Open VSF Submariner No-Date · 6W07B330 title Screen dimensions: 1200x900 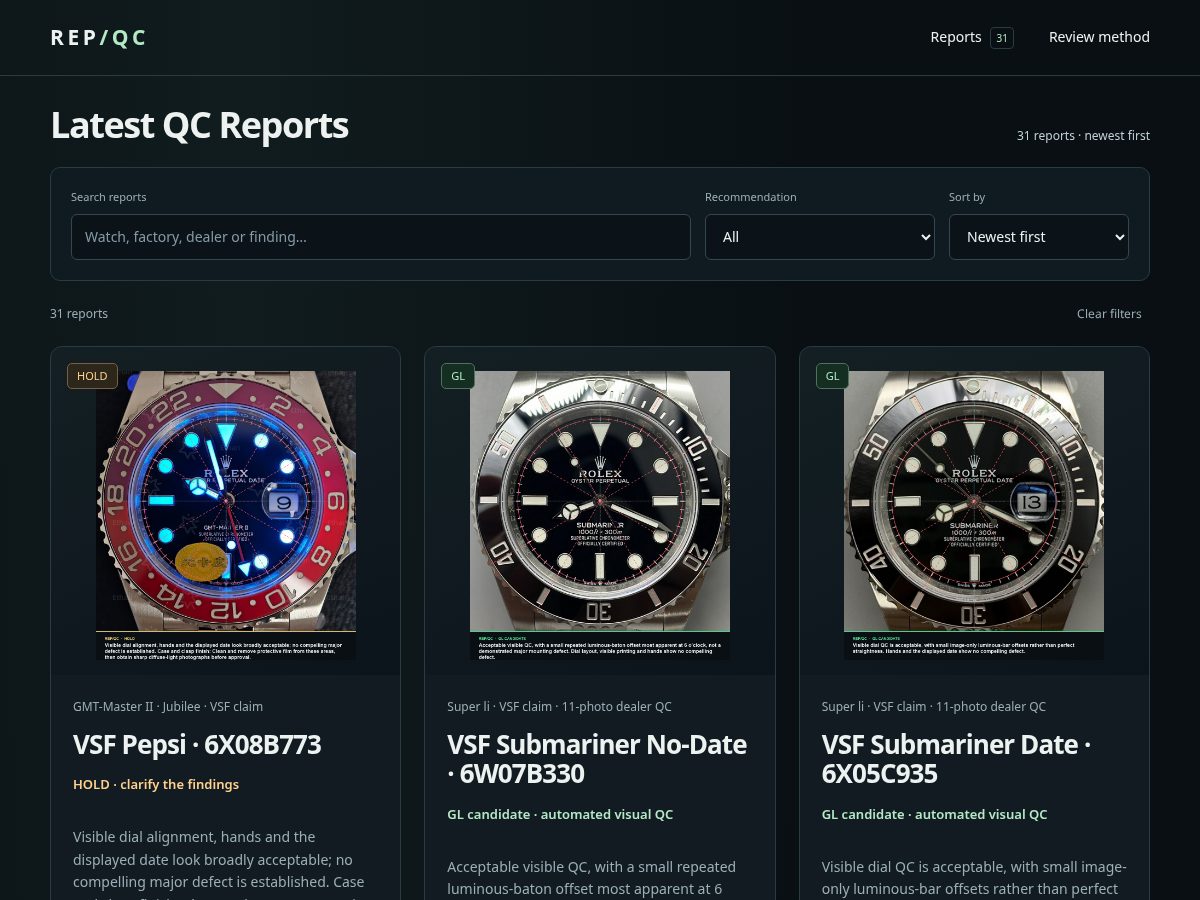[x=597, y=759]
